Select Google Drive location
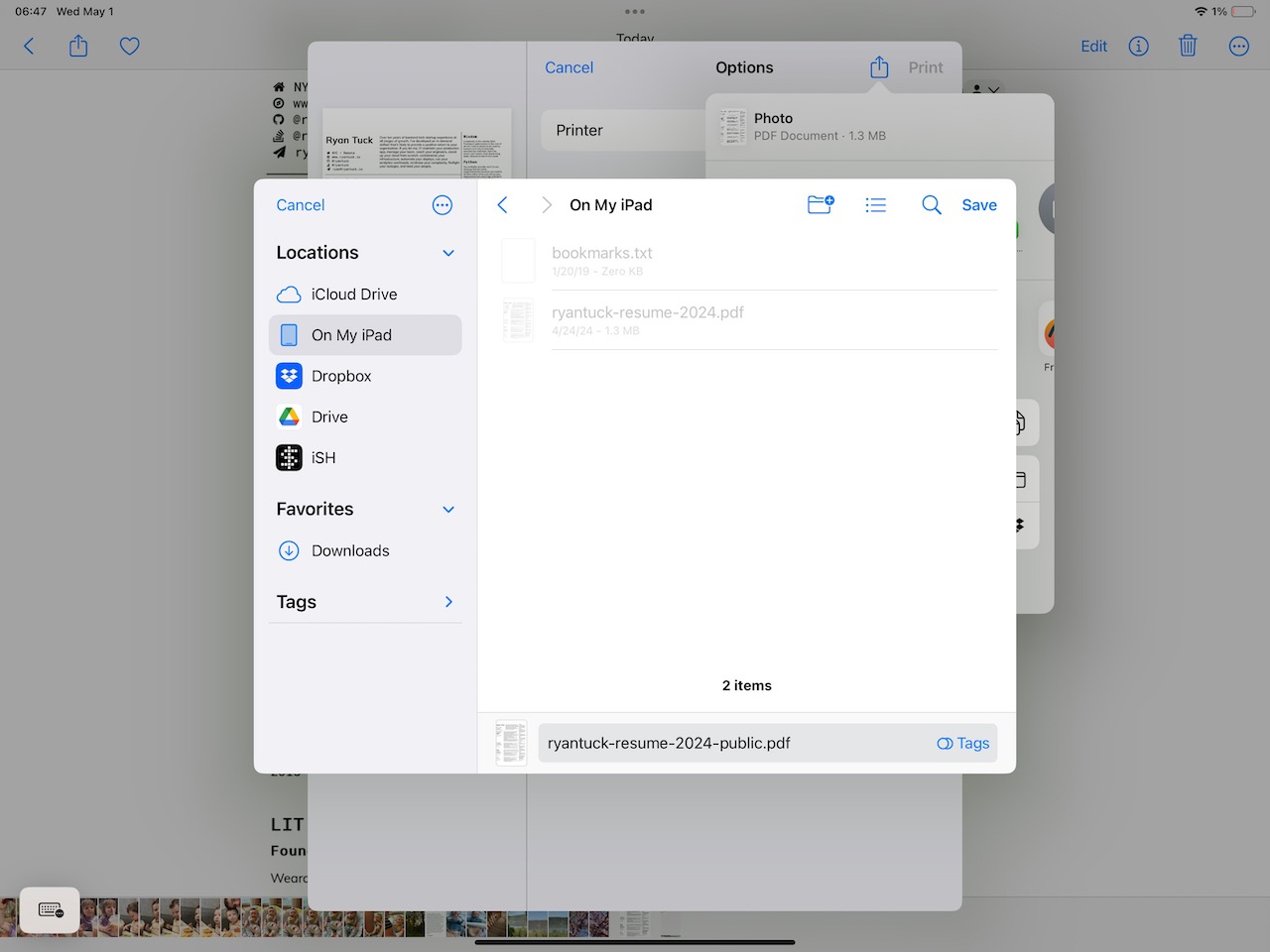This screenshot has height=952, width=1270. [x=328, y=417]
